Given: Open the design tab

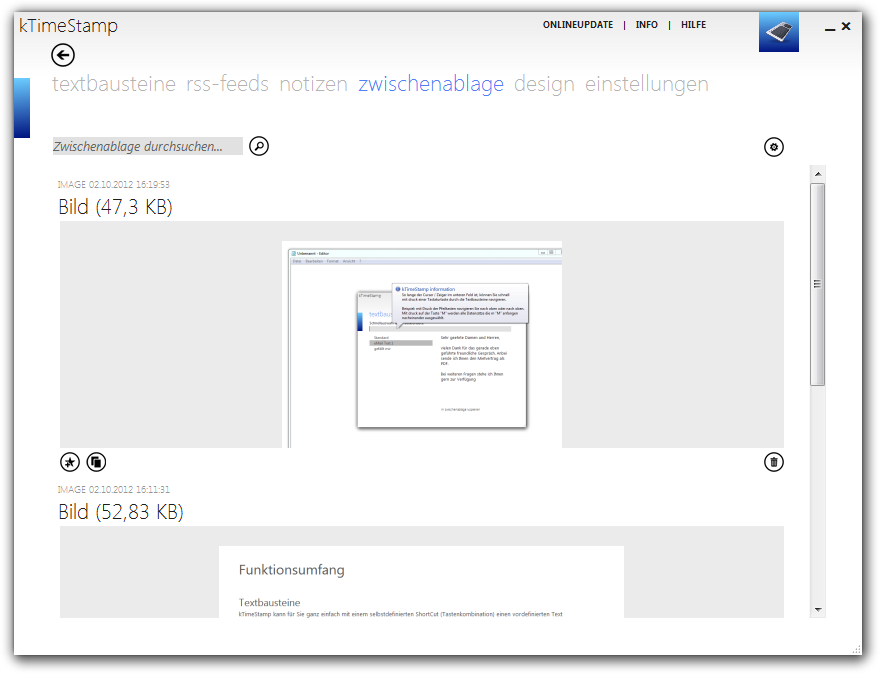Looking at the screenshot, I should point(544,84).
